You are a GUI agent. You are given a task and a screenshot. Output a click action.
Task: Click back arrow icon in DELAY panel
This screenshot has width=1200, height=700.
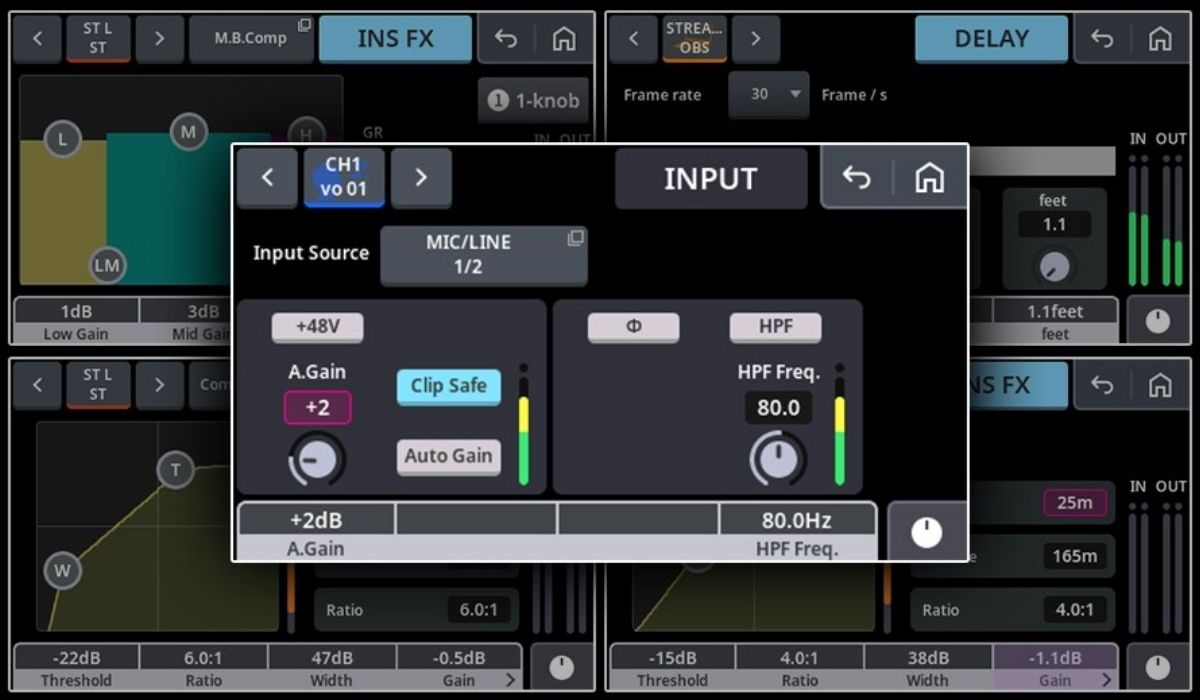tap(1102, 39)
